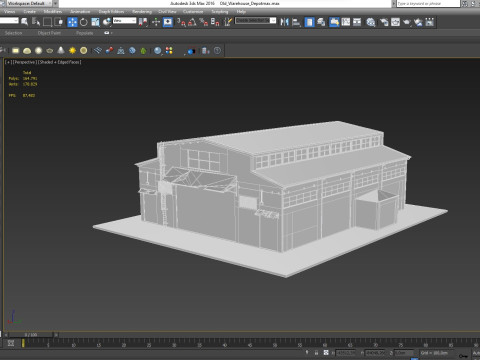Open the Modifiers menu
480x360 pixels.
(x=53, y=12)
